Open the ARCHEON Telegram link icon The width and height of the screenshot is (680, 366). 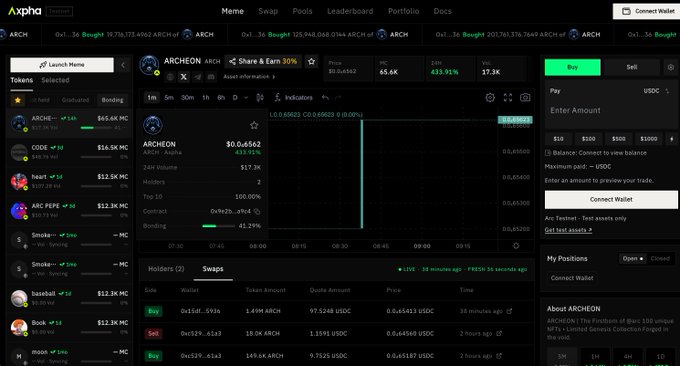(x=197, y=77)
